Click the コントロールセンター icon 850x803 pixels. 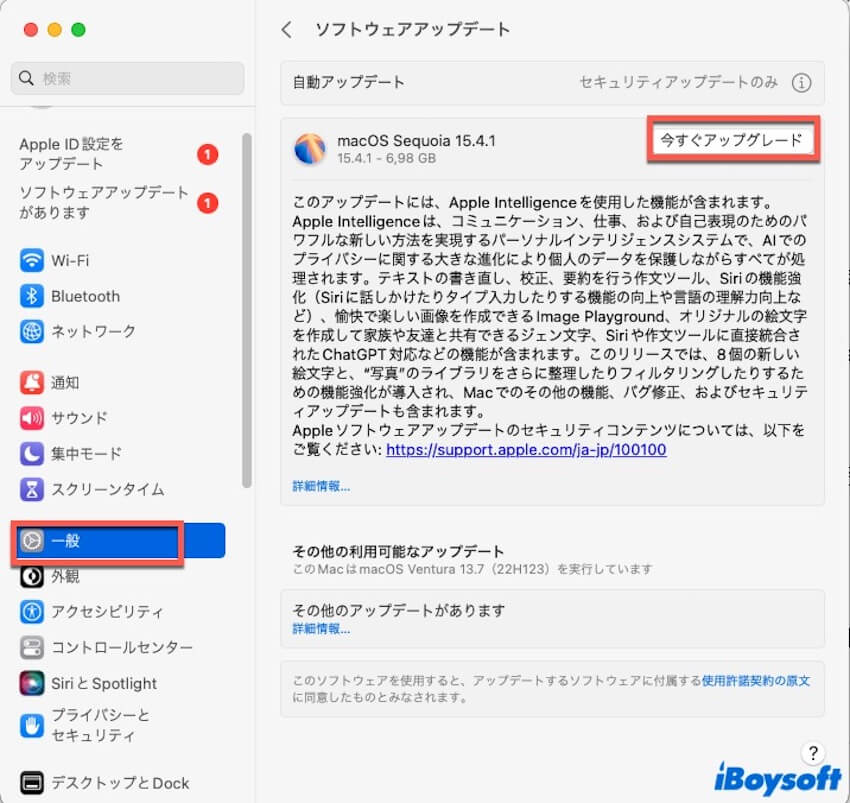(32, 647)
